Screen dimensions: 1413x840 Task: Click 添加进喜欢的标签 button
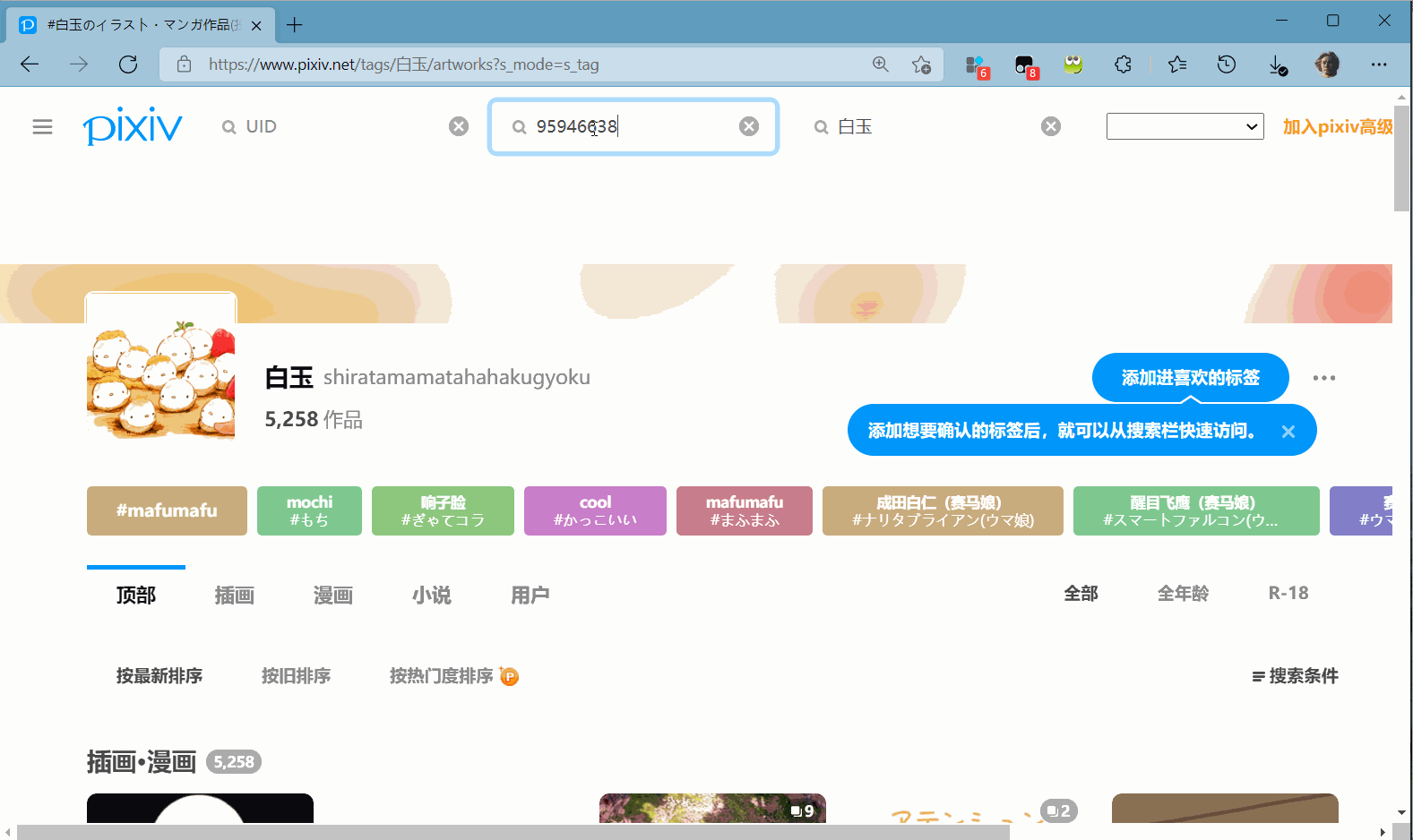pyautogui.click(x=1190, y=378)
